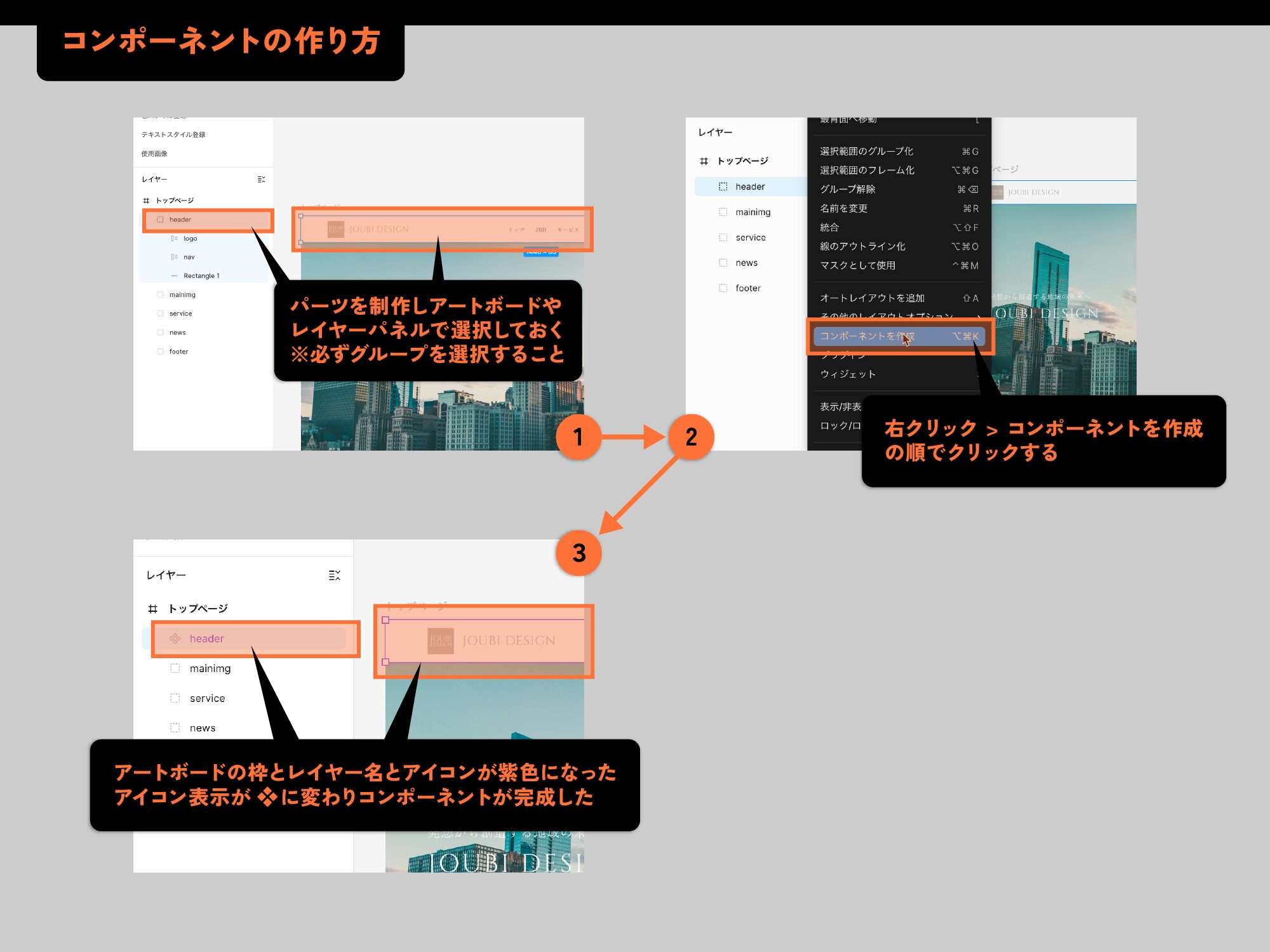Click group icon of footer, second screenshot

click(x=723, y=288)
